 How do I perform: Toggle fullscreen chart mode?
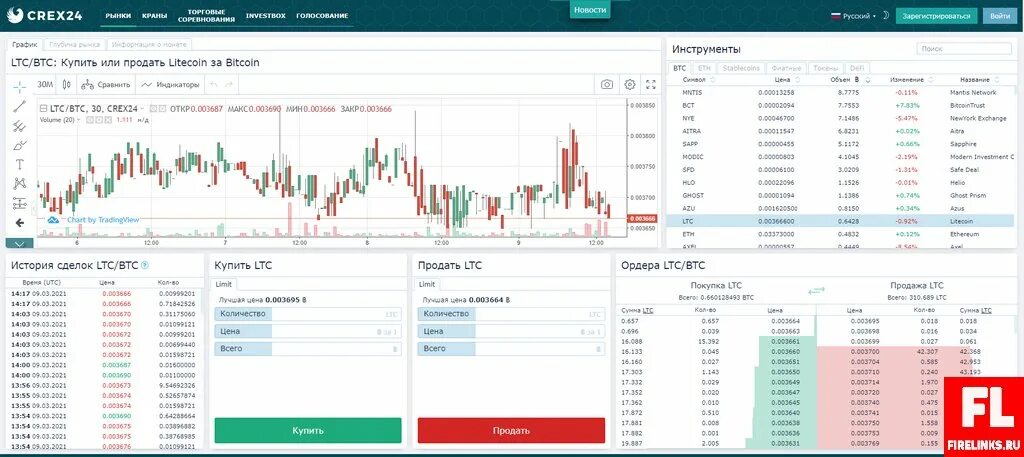pos(650,84)
